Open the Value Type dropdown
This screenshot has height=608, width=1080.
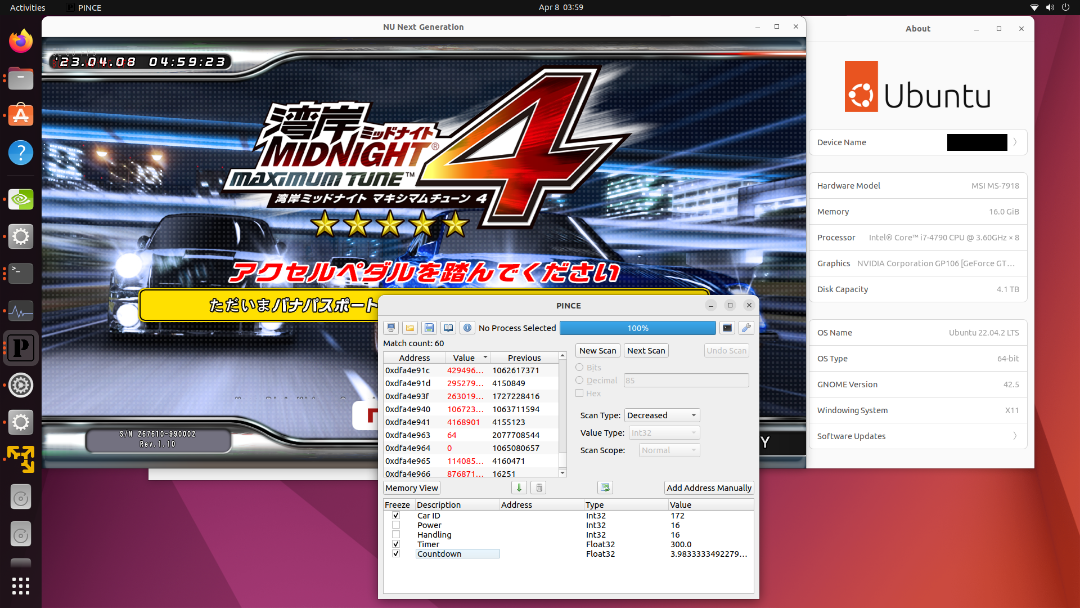pos(664,432)
